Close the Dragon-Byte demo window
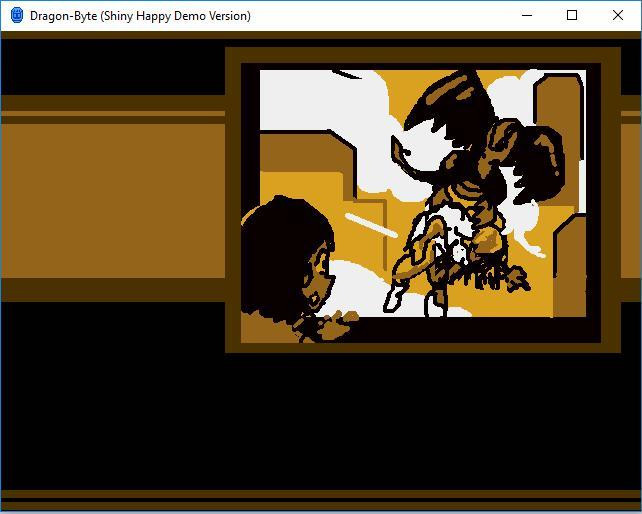Screen dimensions: 642x514 [618, 16]
